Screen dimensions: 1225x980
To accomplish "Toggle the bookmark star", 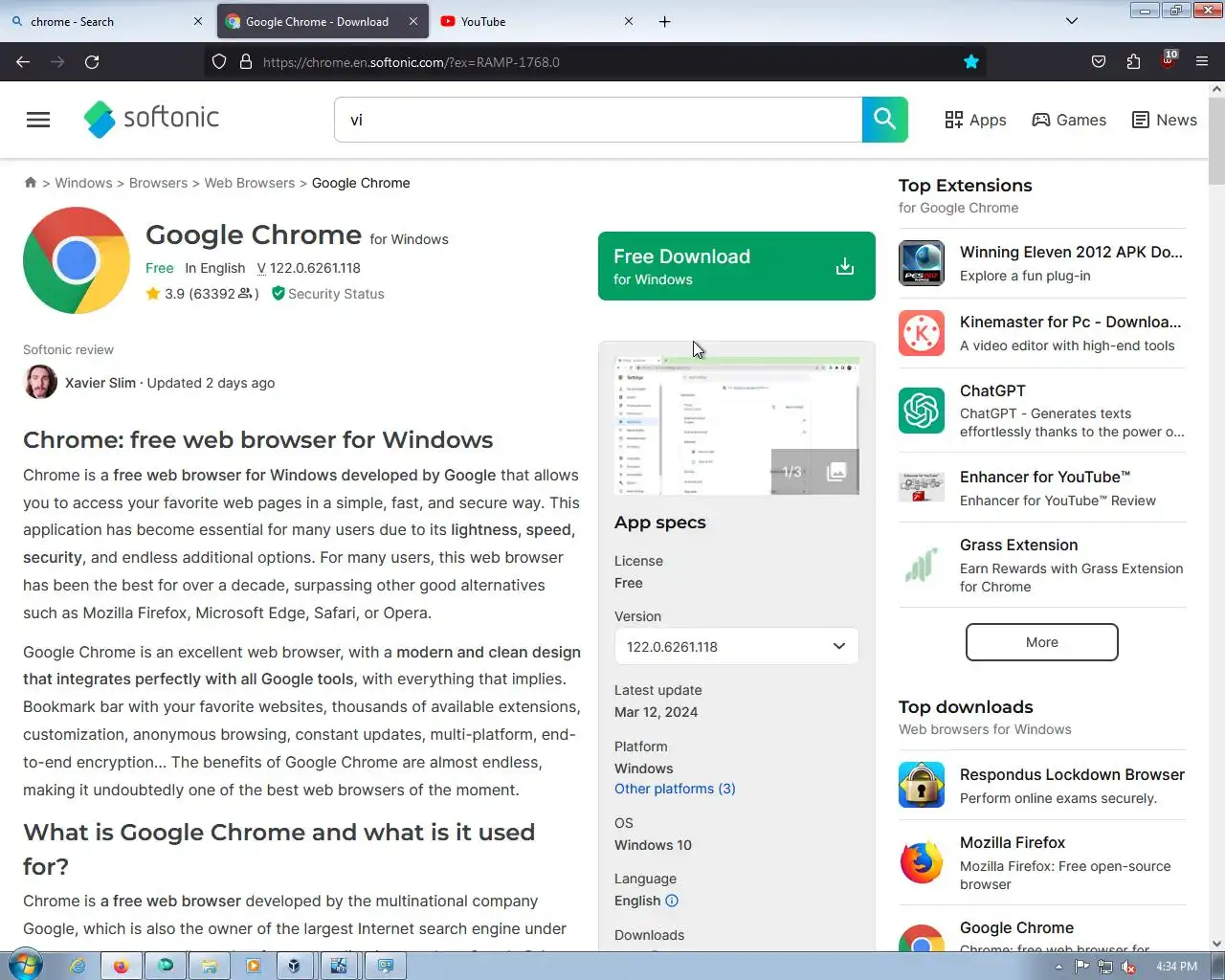I will tap(971, 61).
